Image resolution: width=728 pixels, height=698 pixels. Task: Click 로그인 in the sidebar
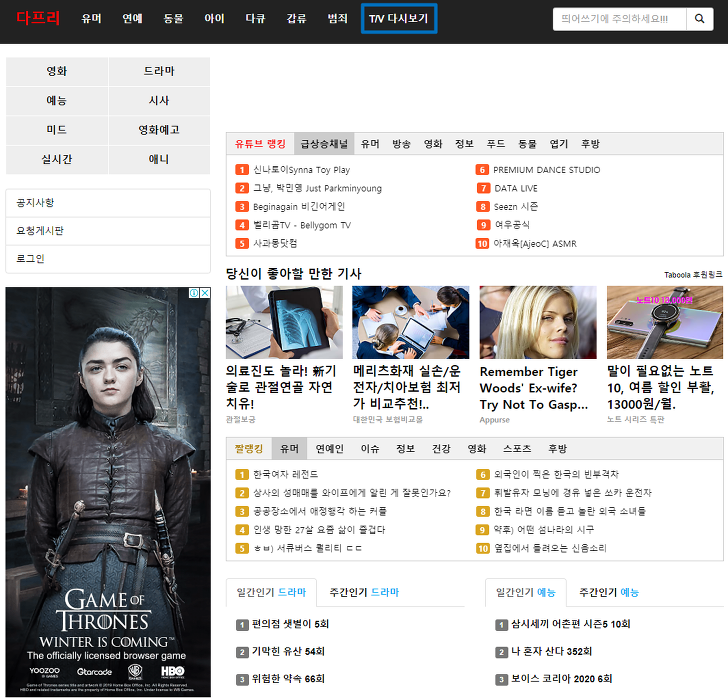coord(108,259)
